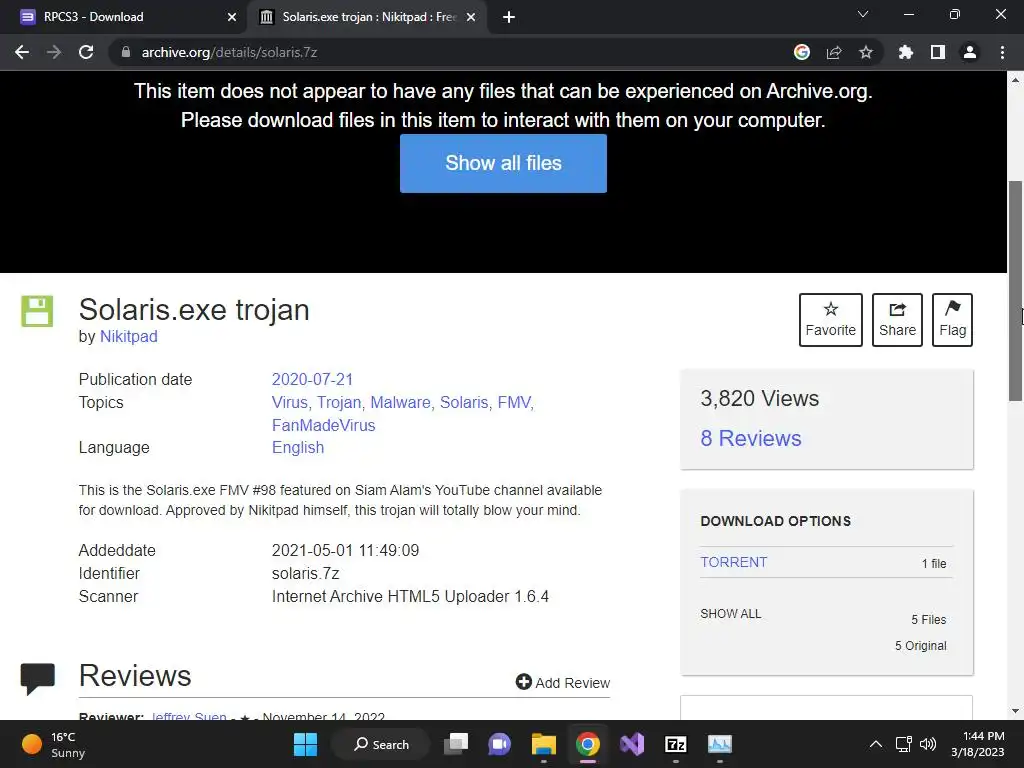Favorite this Solaris.exe item
This screenshot has width=1024, height=768.
pyautogui.click(x=831, y=320)
